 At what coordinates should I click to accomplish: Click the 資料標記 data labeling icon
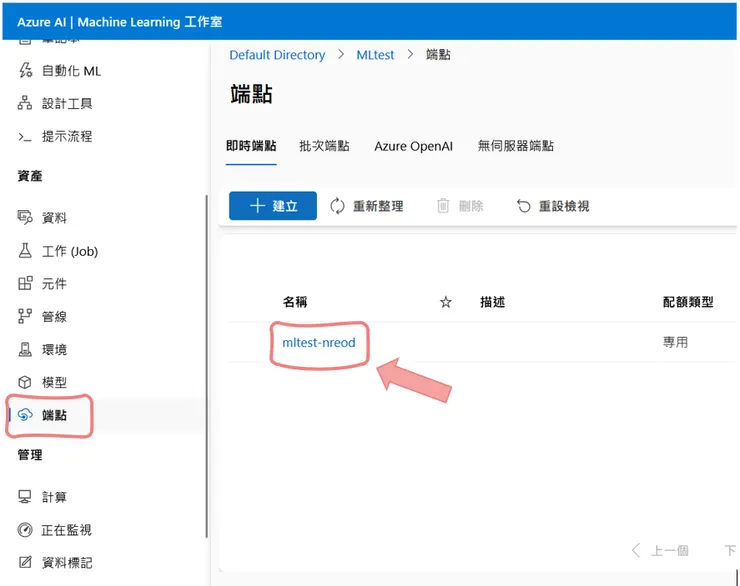click(x=25, y=562)
